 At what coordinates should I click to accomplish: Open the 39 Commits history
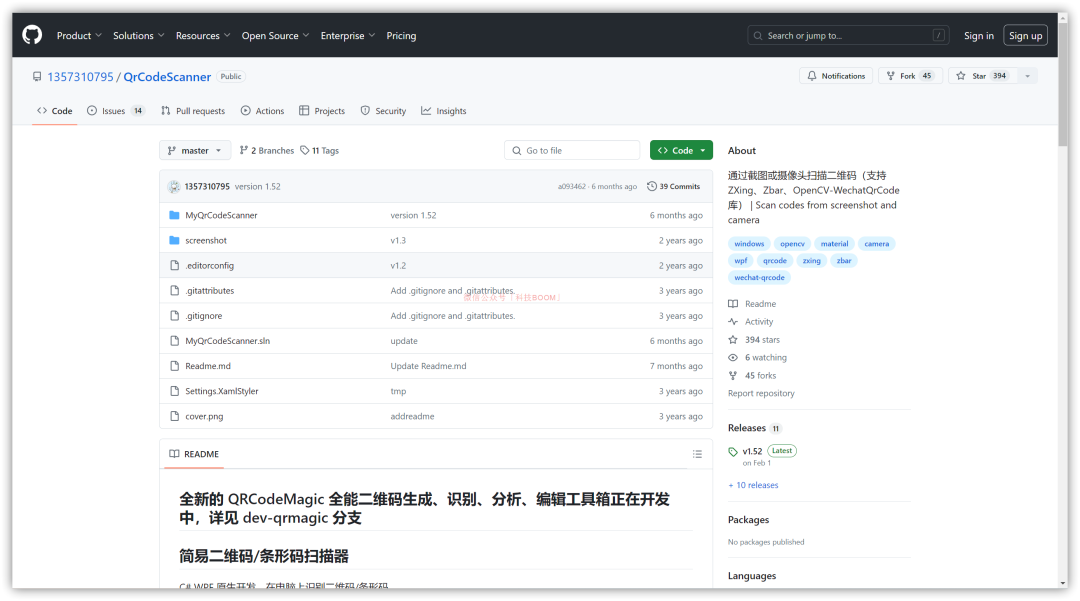click(x=674, y=187)
